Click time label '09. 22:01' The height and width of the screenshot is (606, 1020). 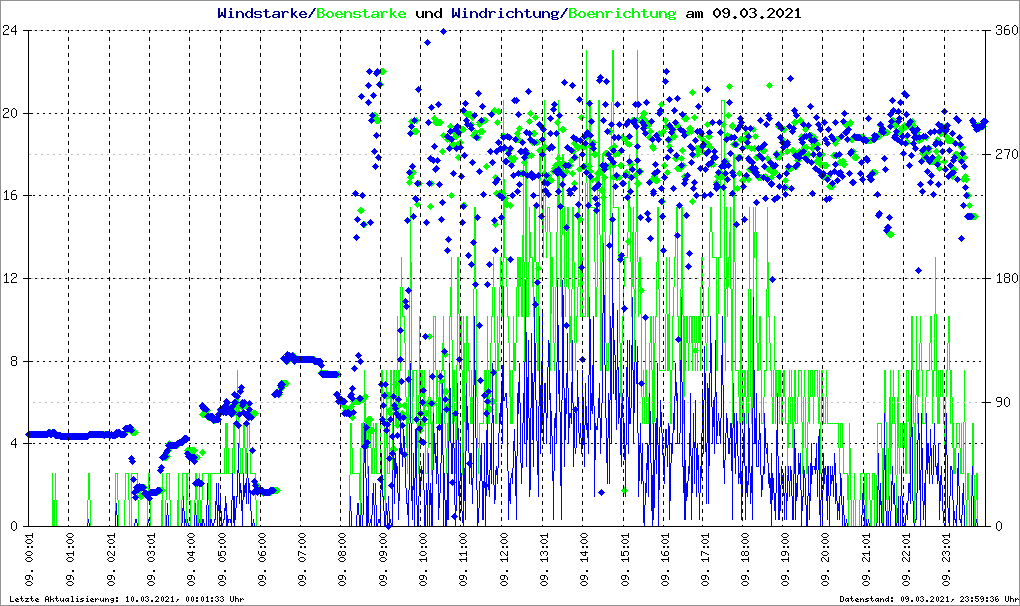906,559
